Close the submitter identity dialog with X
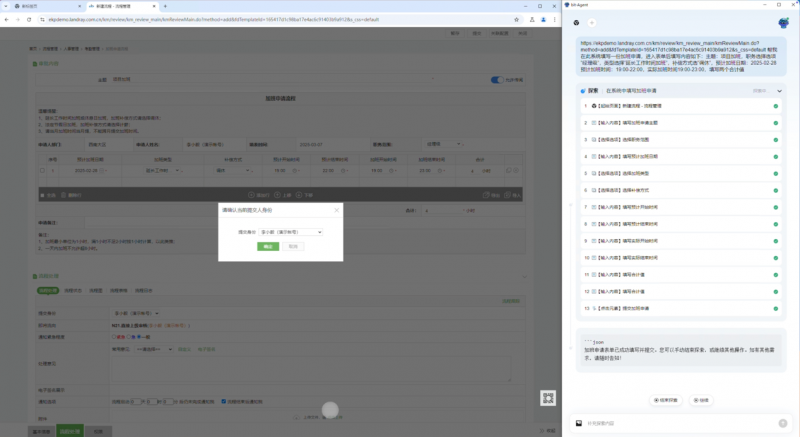 coord(336,210)
